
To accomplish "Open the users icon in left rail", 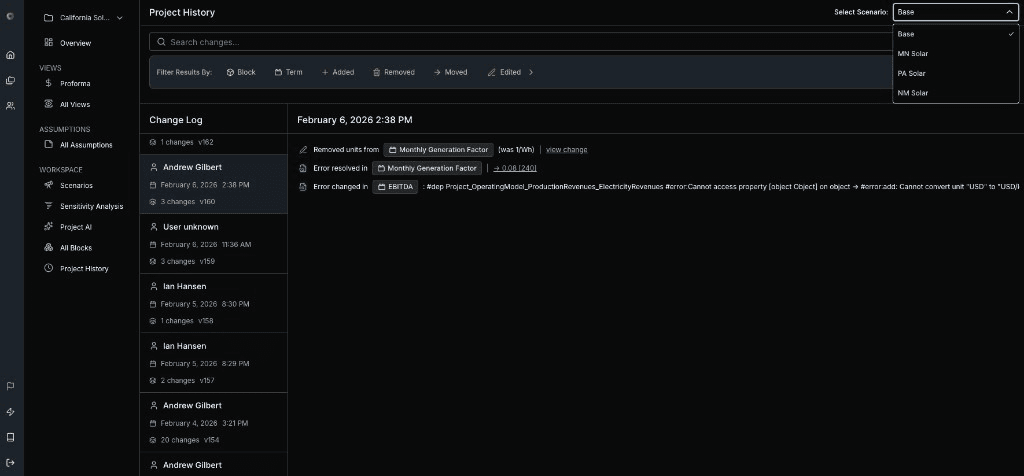I will (10, 105).
